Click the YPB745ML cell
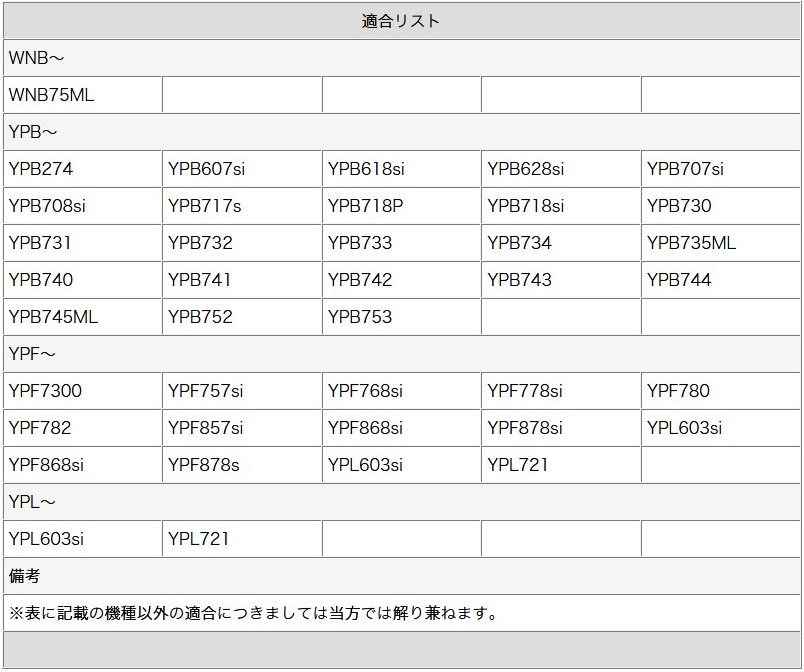804x672 pixels. tap(83, 317)
